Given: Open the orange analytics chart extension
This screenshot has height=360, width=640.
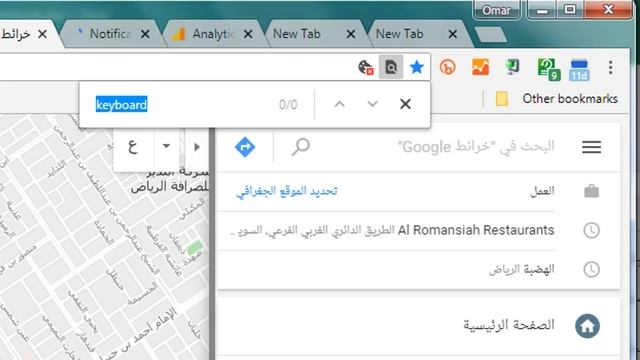Looking at the screenshot, I should [480, 67].
